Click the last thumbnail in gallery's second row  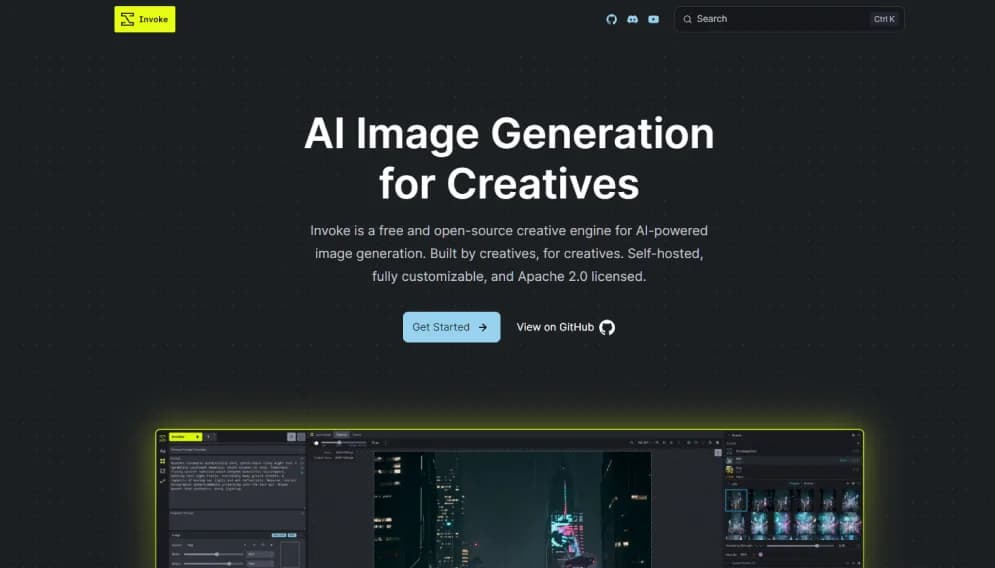pos(850,525)
